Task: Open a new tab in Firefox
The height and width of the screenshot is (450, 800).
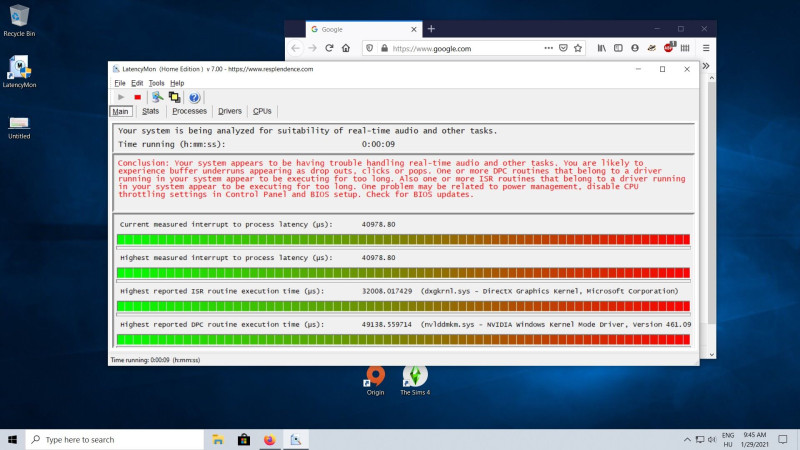Action: pyautogui.click(x=431, y=29)
